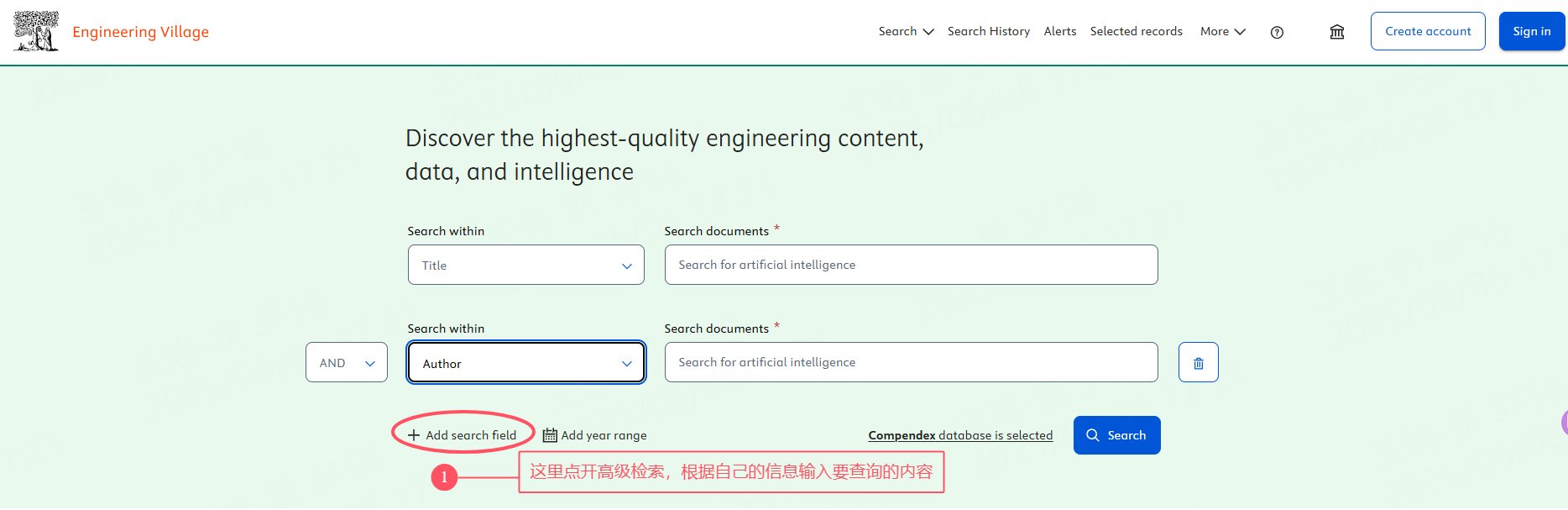Click the blue Search button
The image size is (1568, 510).
[1116, 435]
